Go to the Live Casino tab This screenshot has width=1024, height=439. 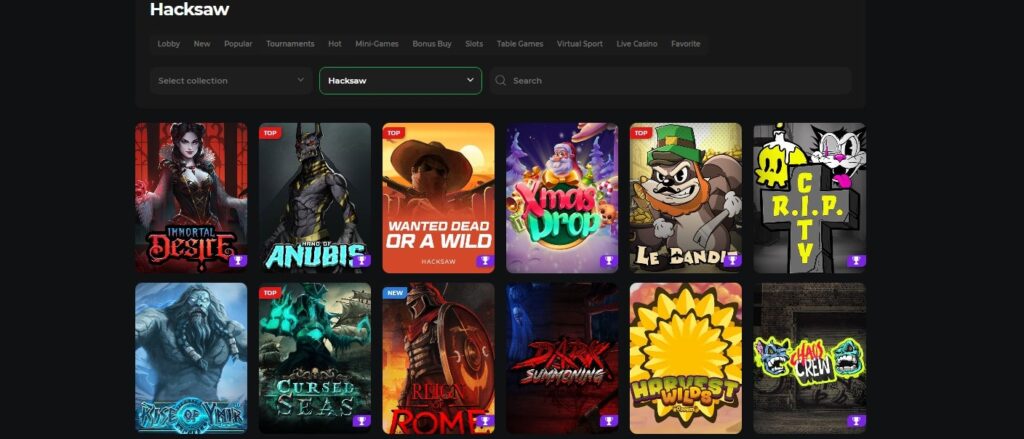coord(637,44)
